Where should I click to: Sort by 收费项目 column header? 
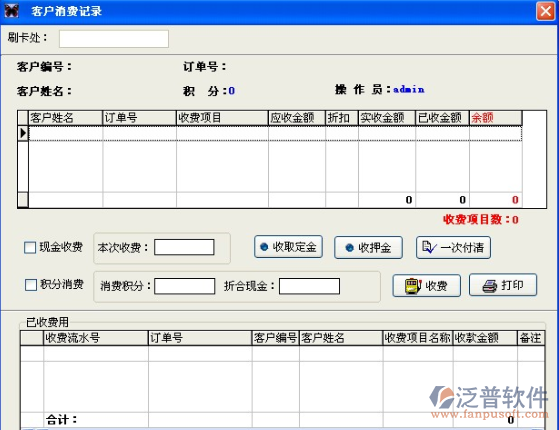pyautogui.click(x=222, y=118)
